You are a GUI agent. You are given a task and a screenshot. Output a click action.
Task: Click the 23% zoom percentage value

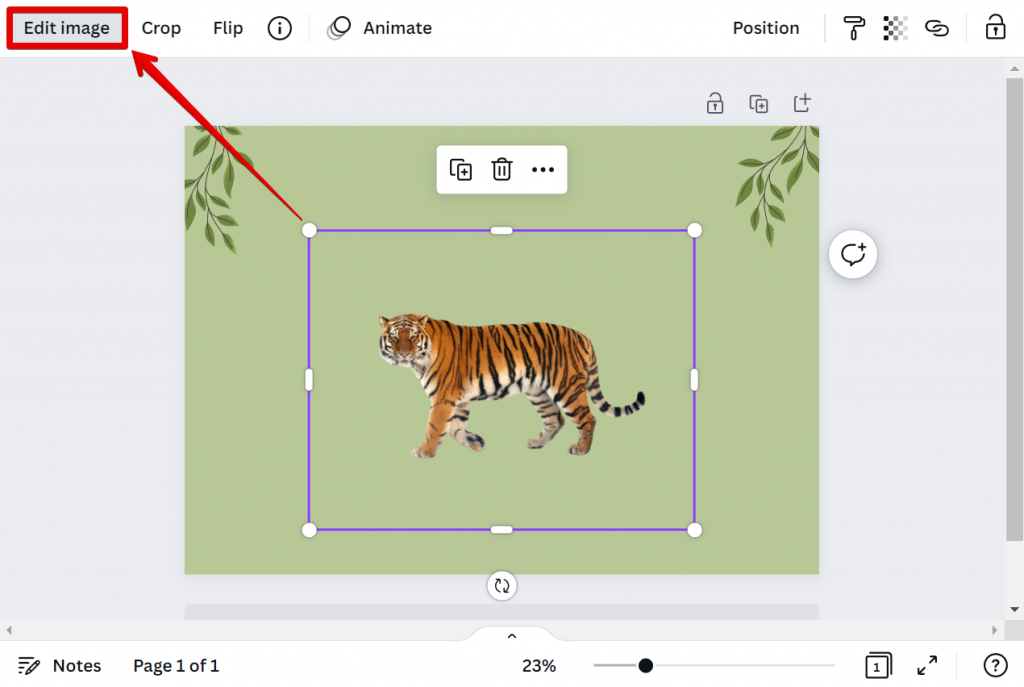coord(539,665)
